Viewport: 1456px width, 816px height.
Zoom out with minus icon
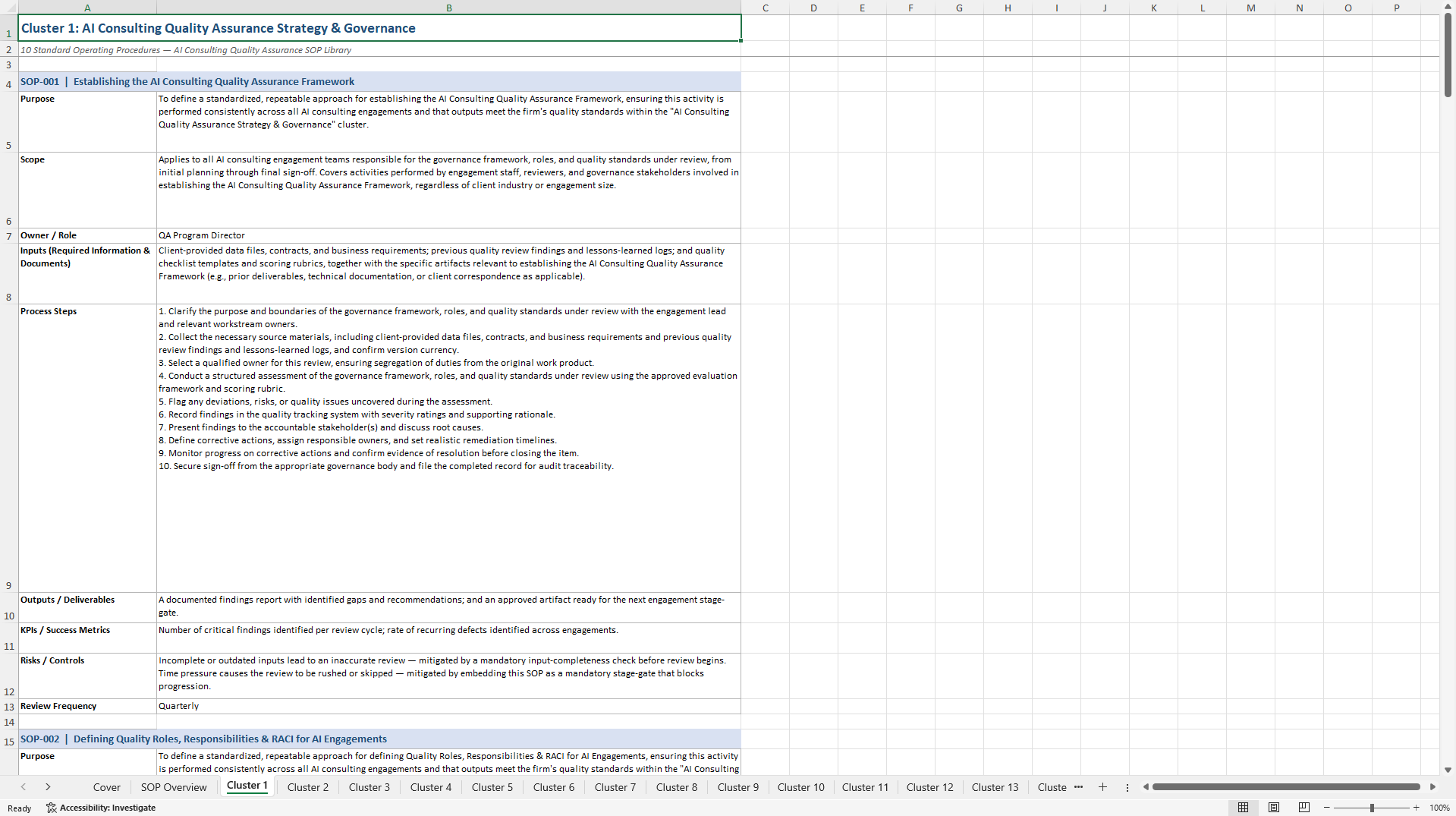[x=1327, y=808]
